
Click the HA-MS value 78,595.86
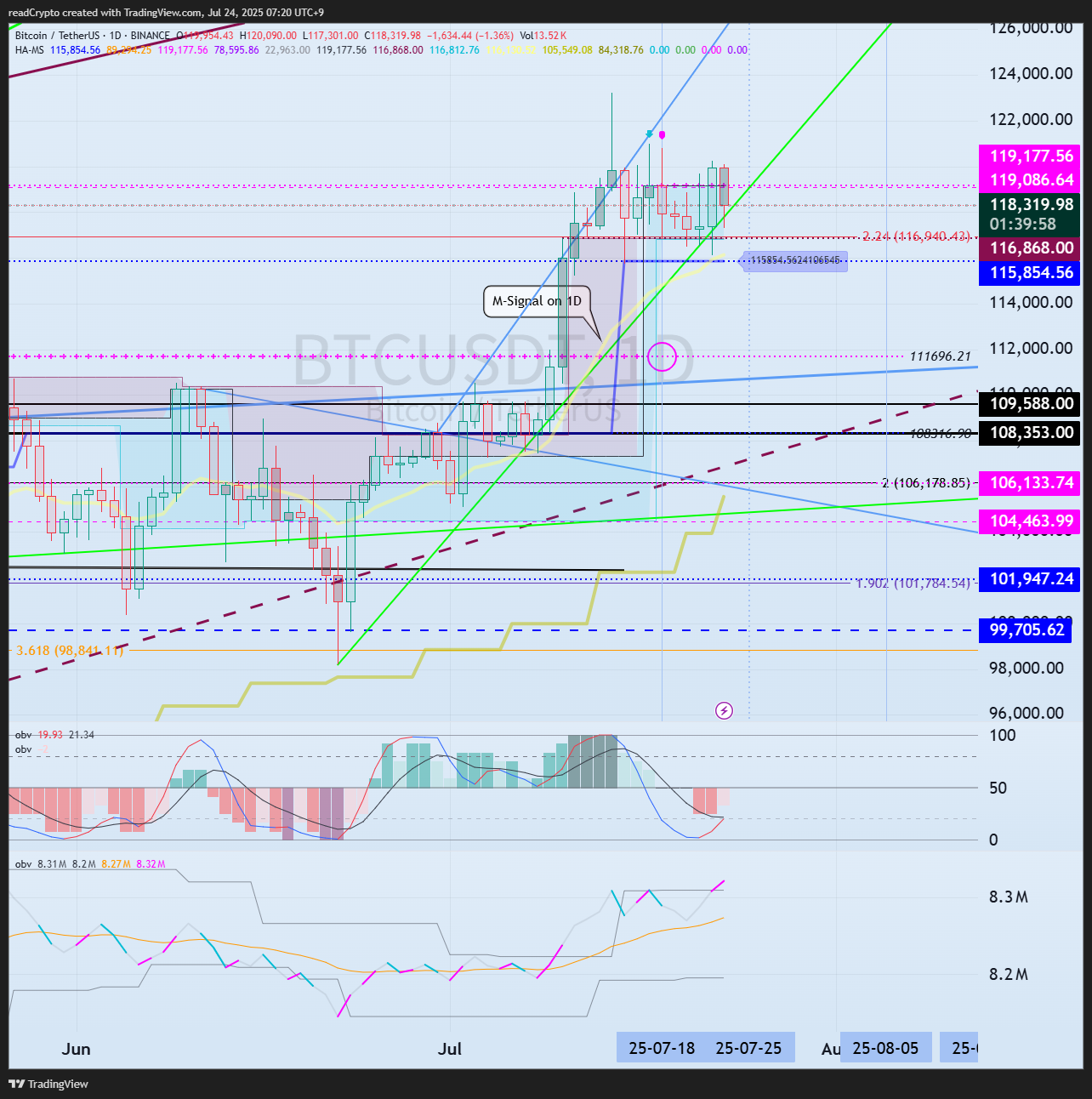point(236,50)
